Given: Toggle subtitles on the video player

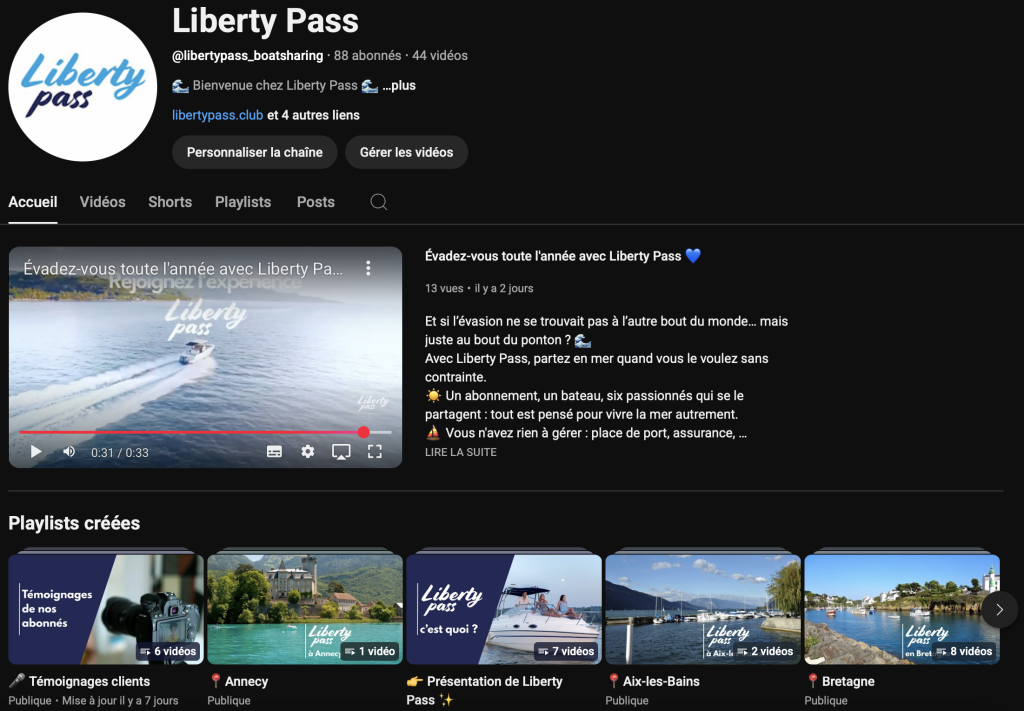Looking at the screenshot, I should pyautogui.click(x=274, y=452).
